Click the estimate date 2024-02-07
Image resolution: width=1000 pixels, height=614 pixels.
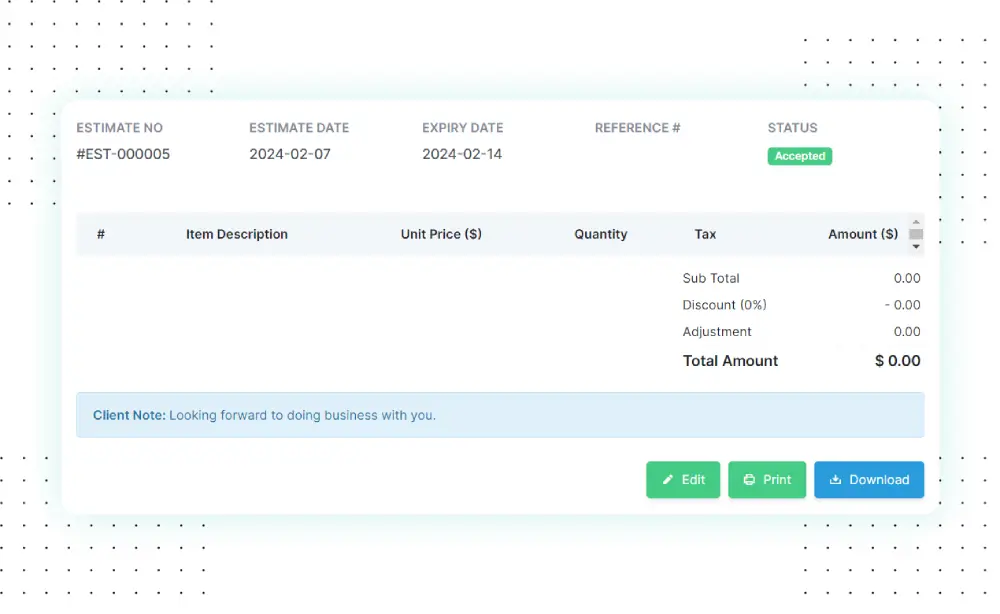point(290,154)
